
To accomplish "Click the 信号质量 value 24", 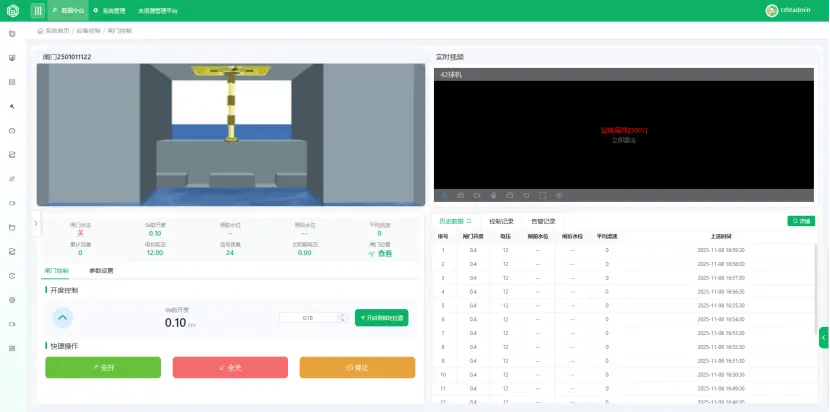I will point(230,253).
